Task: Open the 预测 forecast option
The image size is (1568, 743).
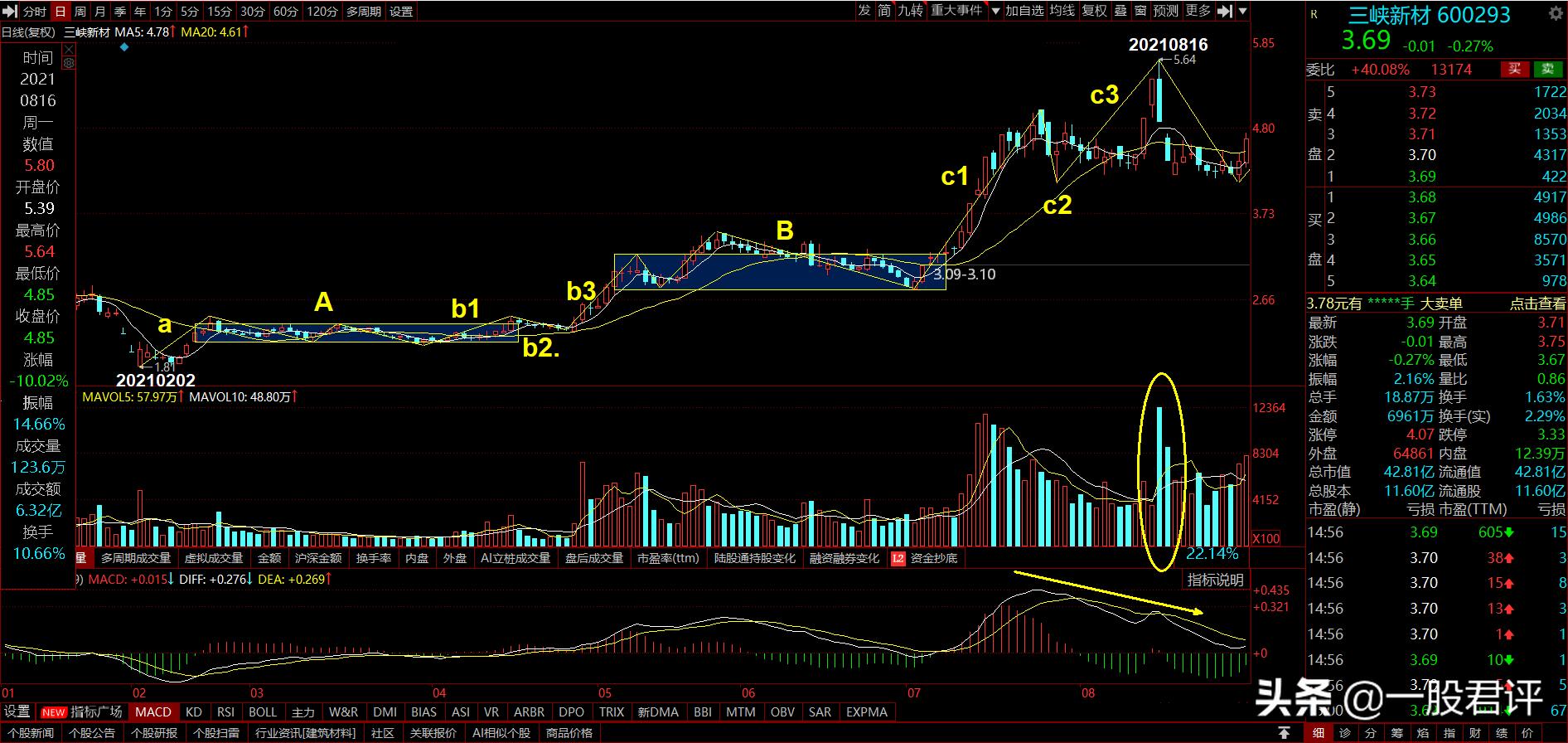Action: click(1165, 11)
